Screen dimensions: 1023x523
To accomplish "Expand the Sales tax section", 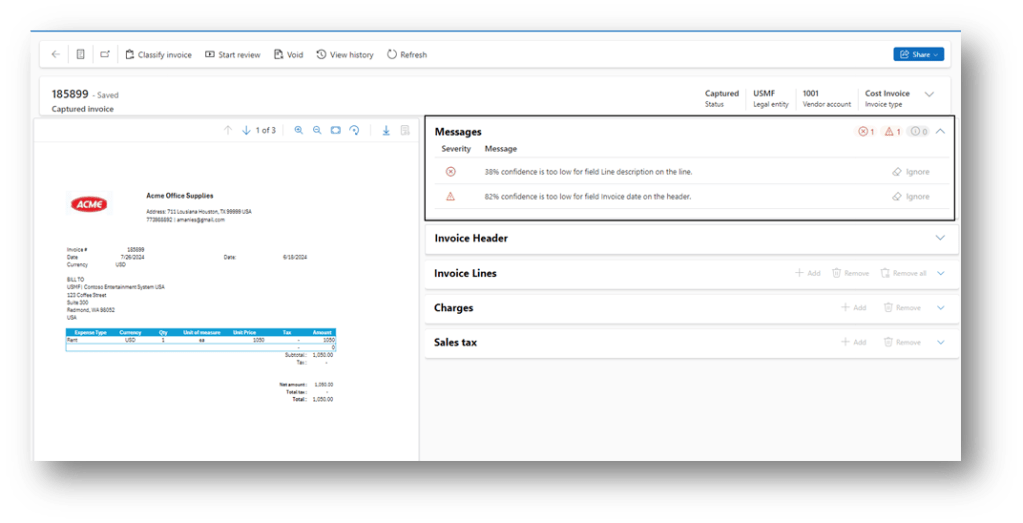I will (x=940, y=342).
